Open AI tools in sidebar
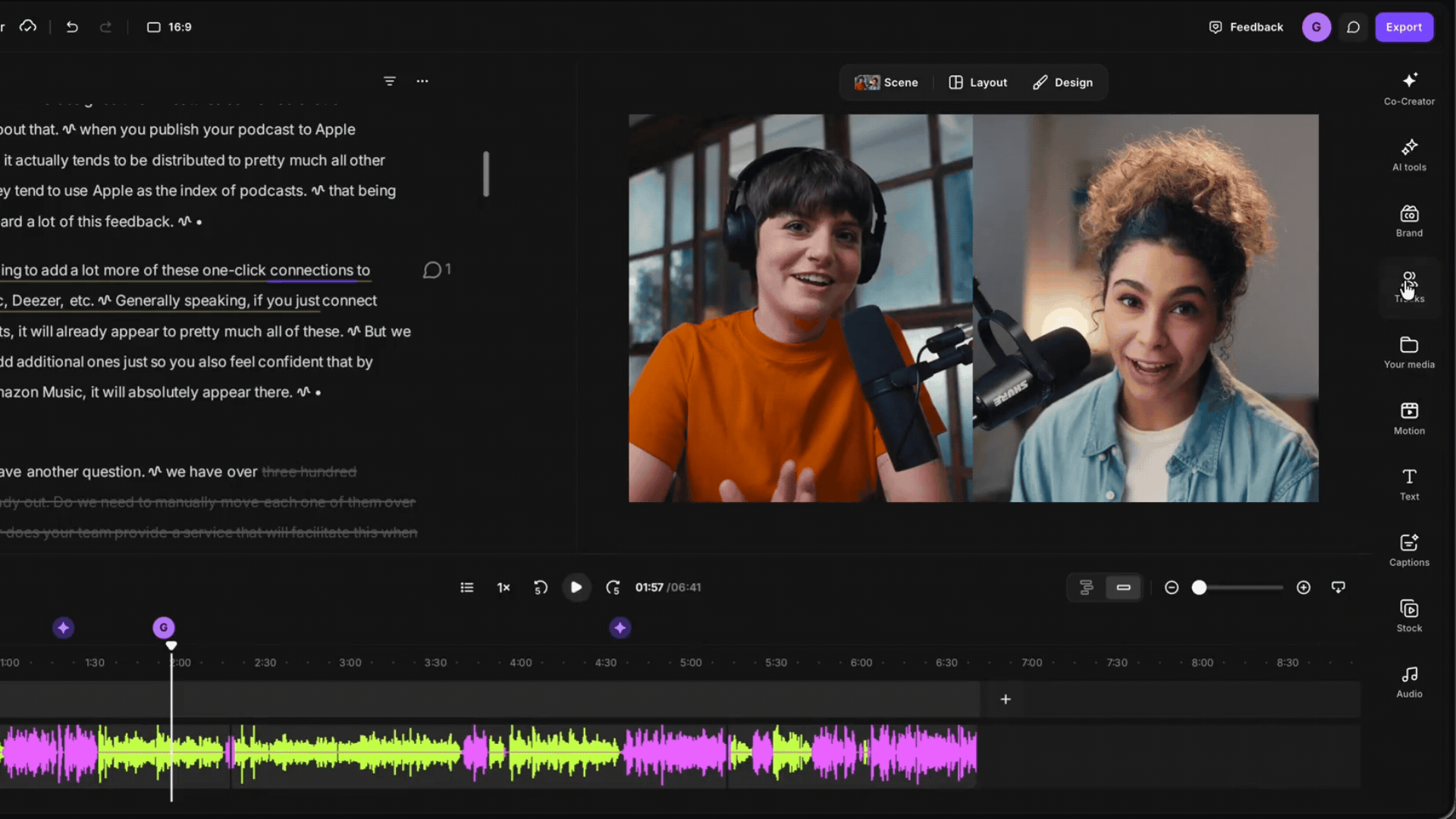The height and width of the screenshot is (819, 1456). tap(1409, 155)
